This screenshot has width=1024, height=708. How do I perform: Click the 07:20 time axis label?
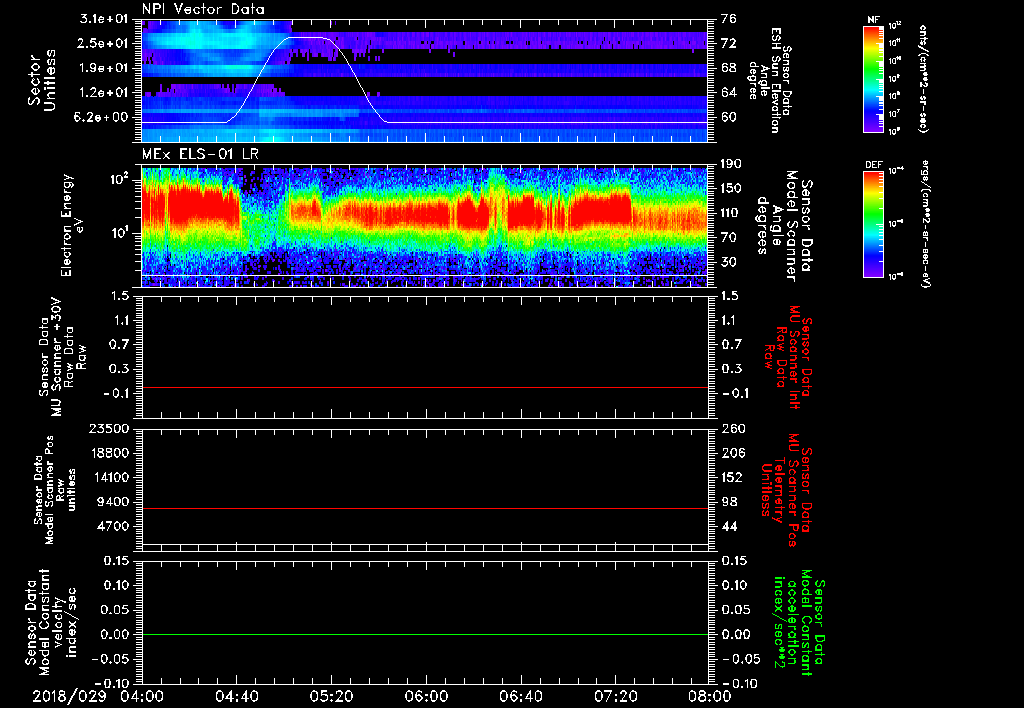click(x=615, y=696)
